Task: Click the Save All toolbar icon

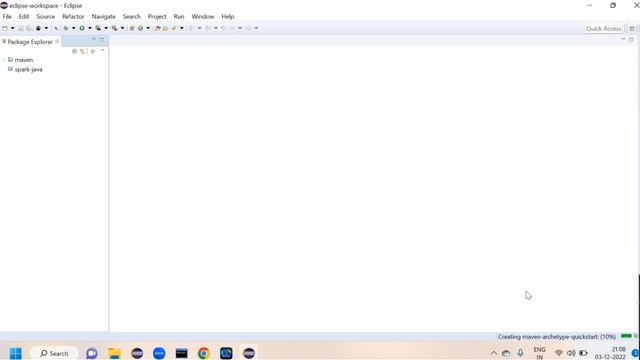Action: pyautogui.click(x=28, y=28)
